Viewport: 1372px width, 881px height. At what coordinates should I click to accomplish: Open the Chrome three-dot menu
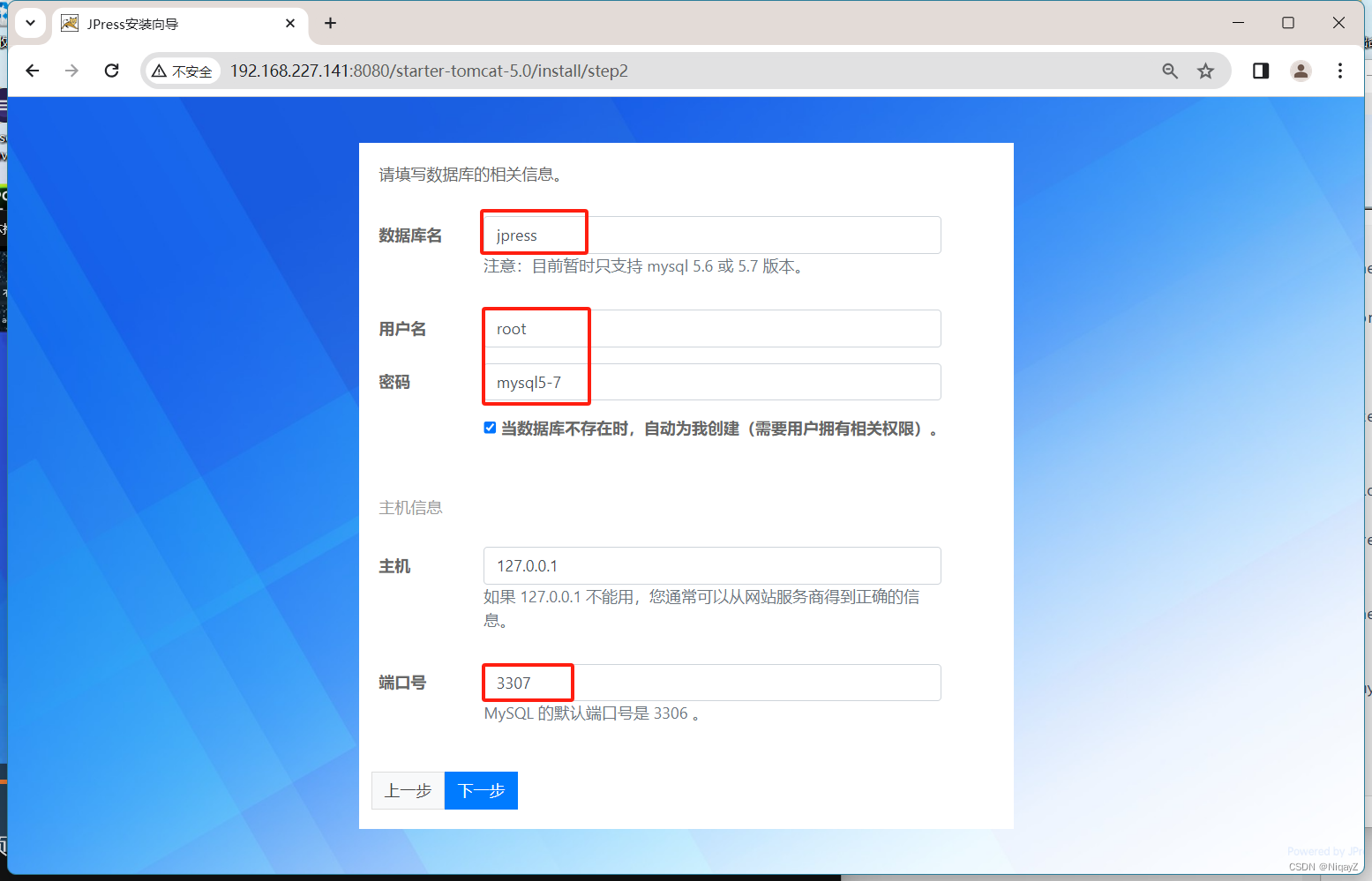(1339, 71)
